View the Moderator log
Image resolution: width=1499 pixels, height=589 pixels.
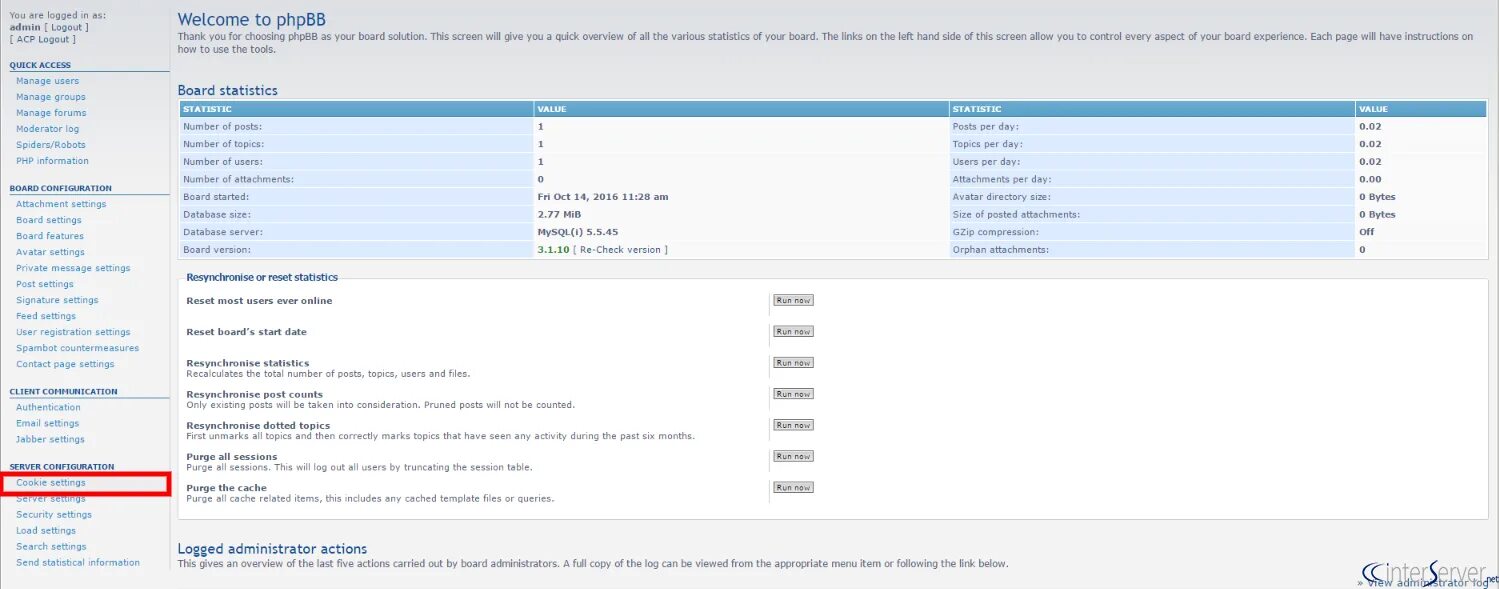(x=47, y=129)
